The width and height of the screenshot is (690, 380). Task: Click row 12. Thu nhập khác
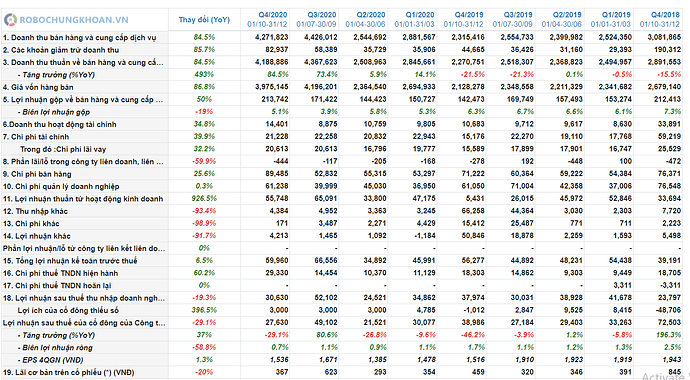(35, 211)
